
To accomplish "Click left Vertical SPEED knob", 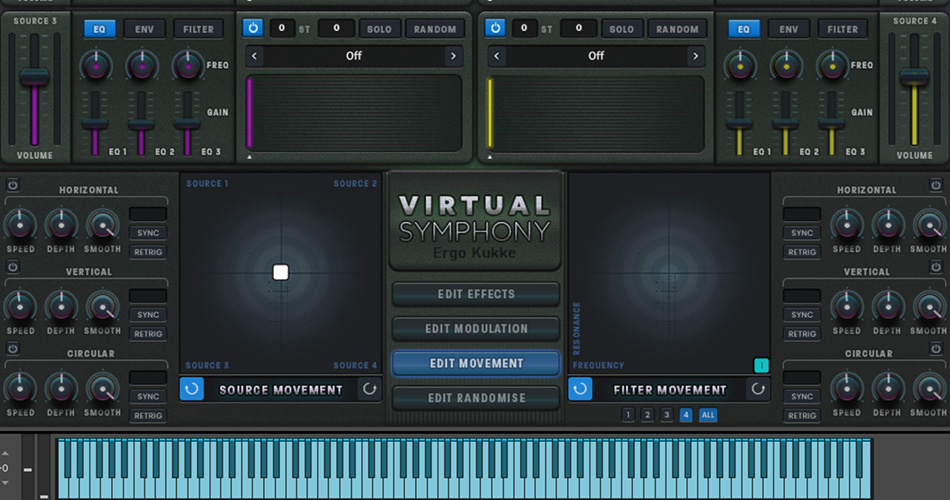I will point(20,307).
